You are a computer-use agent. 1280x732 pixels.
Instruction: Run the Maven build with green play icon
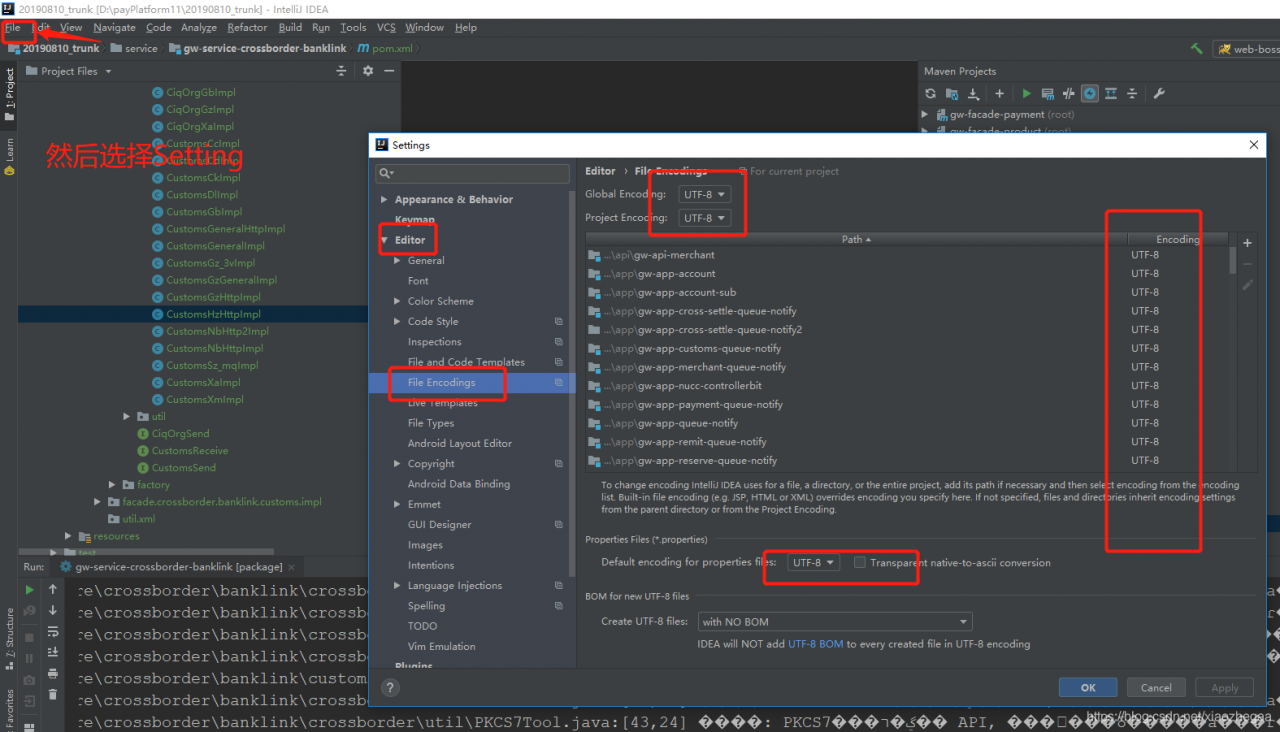tap(1026, 94)
